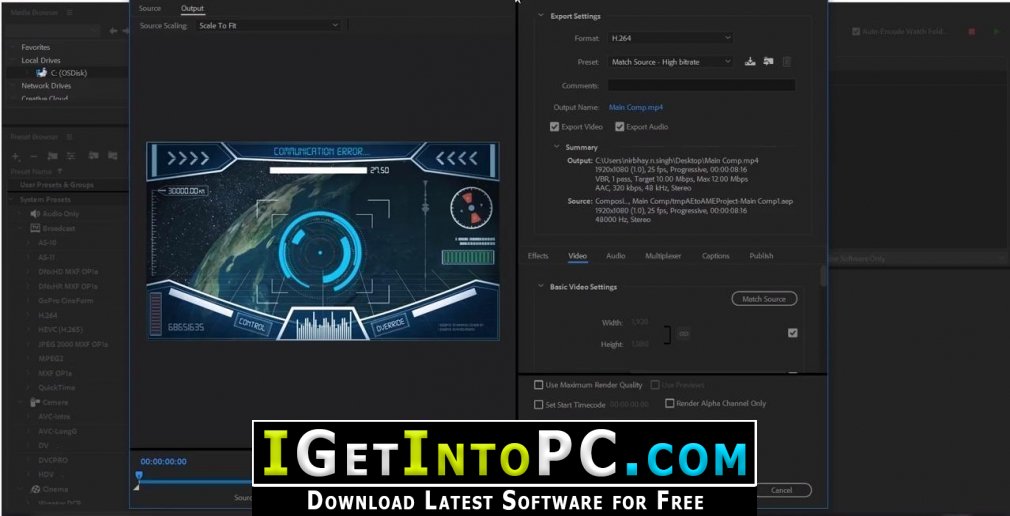Click the playhead marker at timeline start

coord(138,476)
